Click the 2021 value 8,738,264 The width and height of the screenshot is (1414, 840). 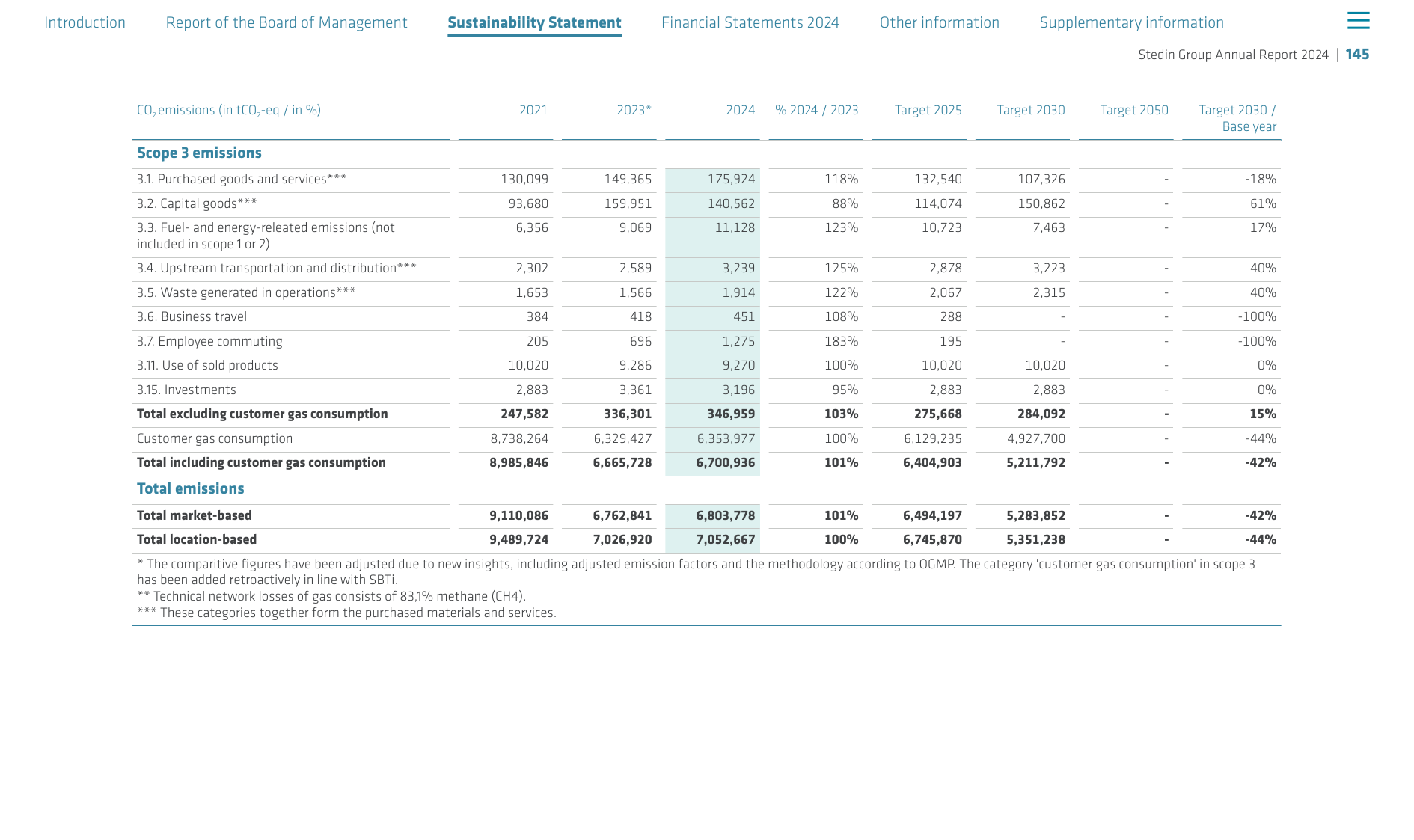point(519,438)
